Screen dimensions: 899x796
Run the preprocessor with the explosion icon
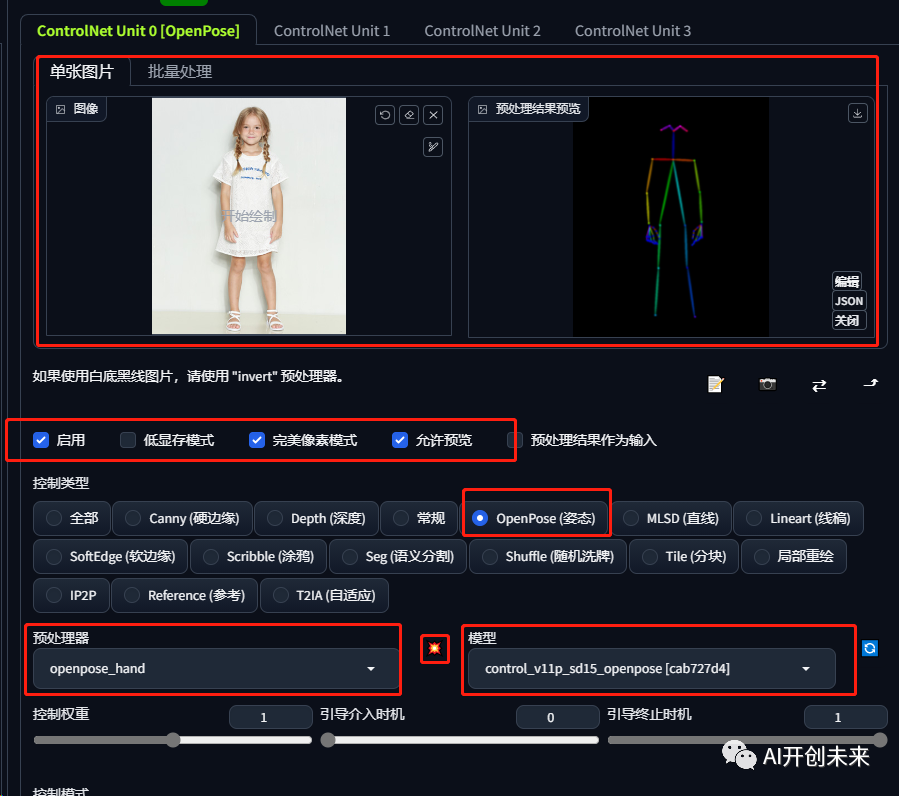coord(435,649)
